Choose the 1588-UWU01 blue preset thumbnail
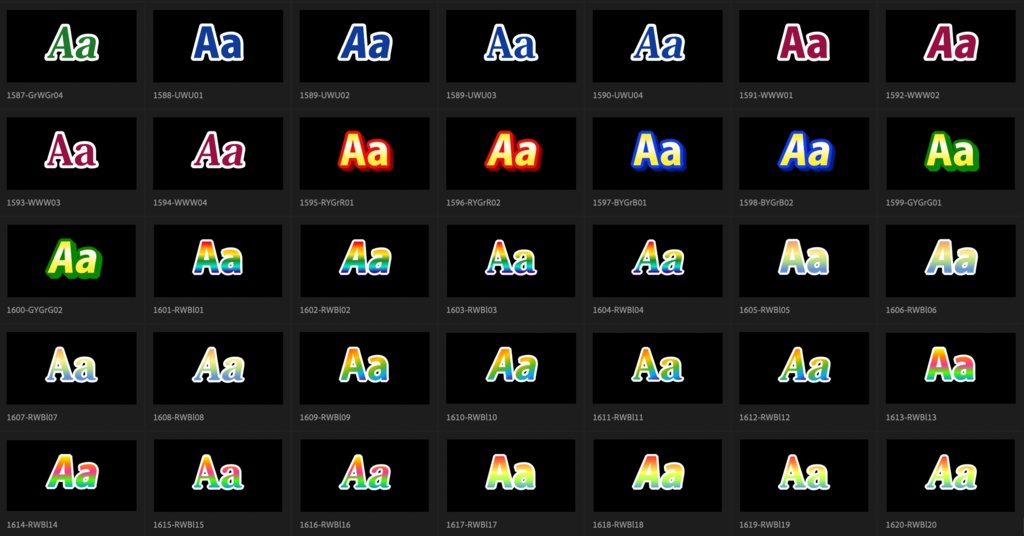 click(x=218, y=46)
